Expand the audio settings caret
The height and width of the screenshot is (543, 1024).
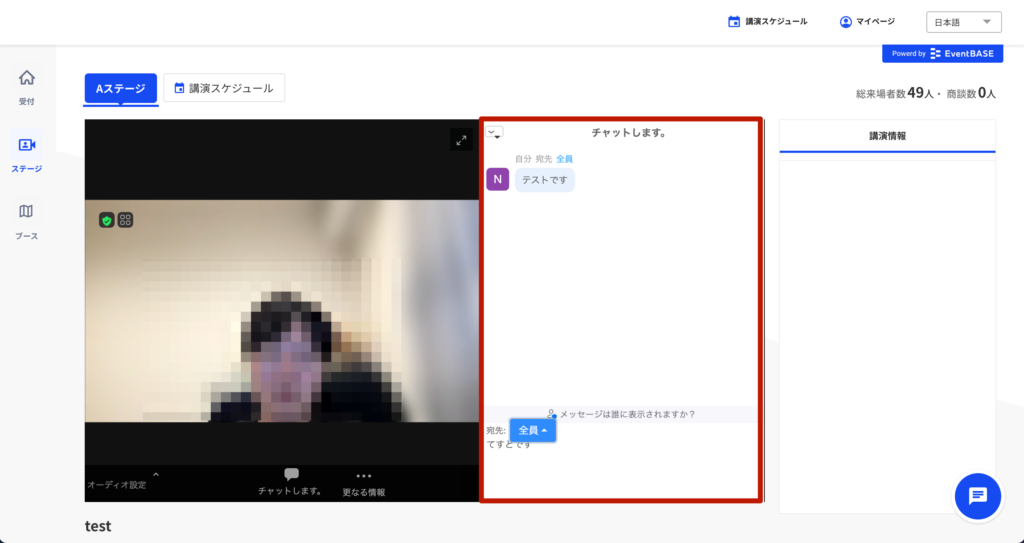[156, 475]
